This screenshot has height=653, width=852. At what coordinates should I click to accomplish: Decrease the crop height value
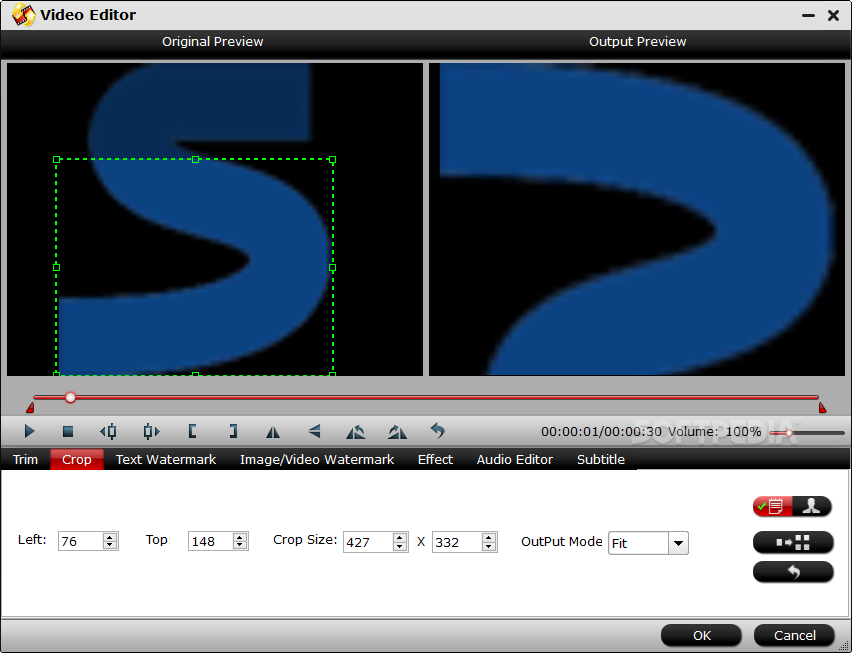pyautogui.click(x=489, y=546)
